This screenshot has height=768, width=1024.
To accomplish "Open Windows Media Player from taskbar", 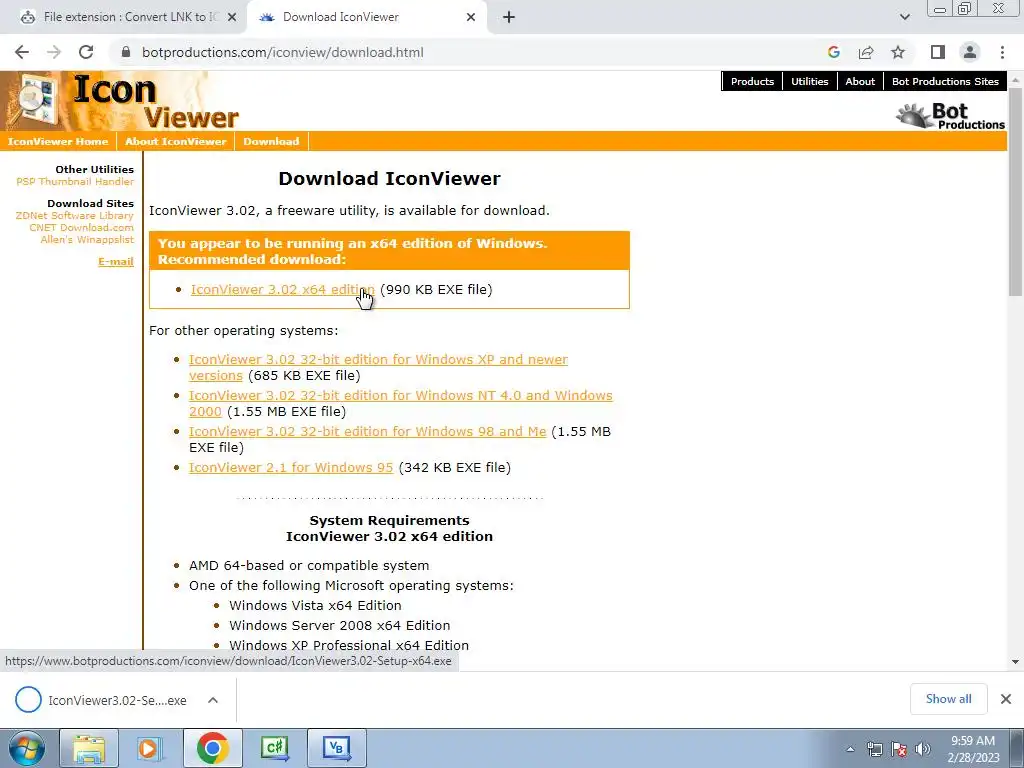I will pyautogui.click(x=149, y=748).
